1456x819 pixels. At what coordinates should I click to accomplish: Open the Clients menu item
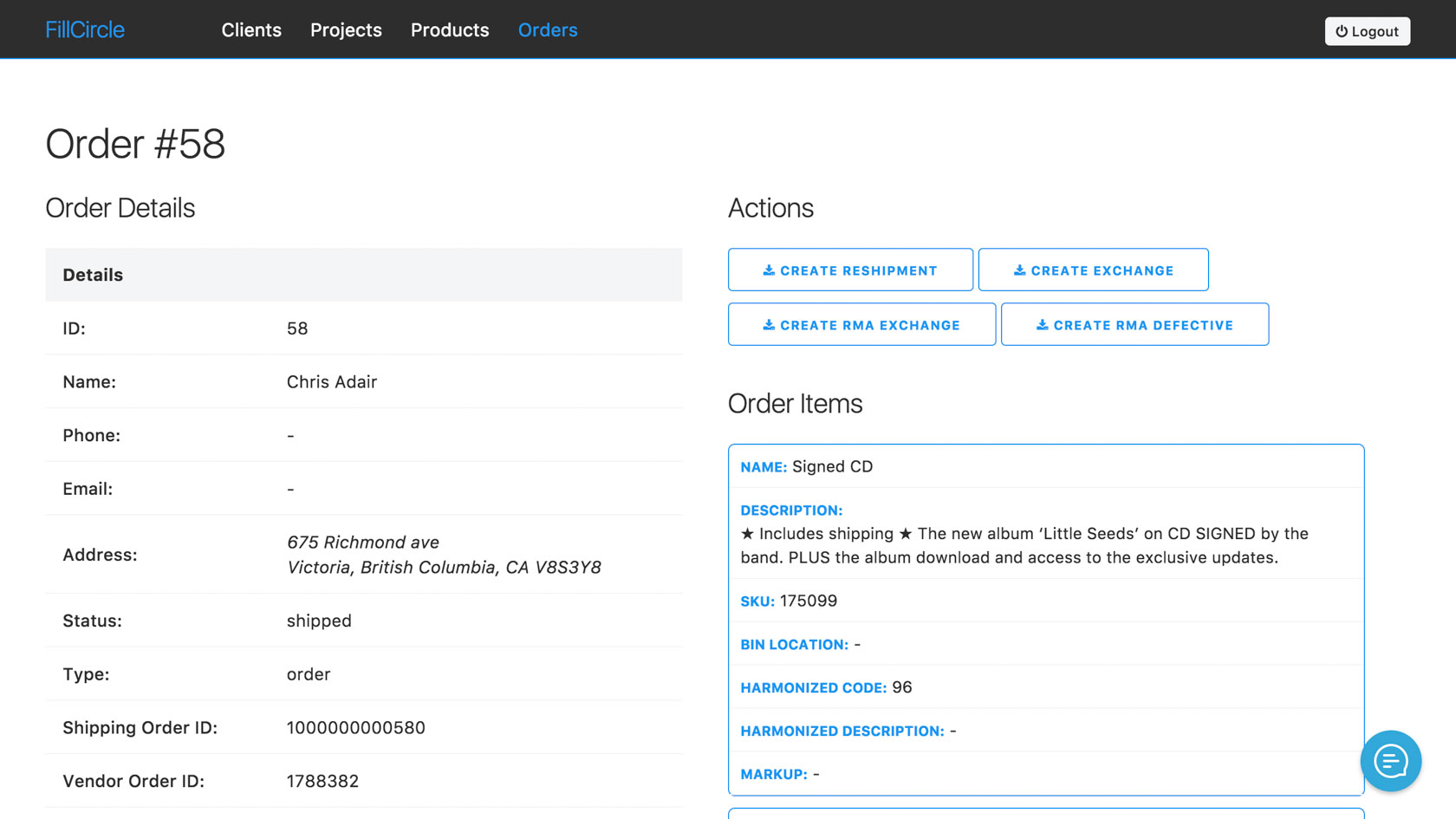pos(251,30)
